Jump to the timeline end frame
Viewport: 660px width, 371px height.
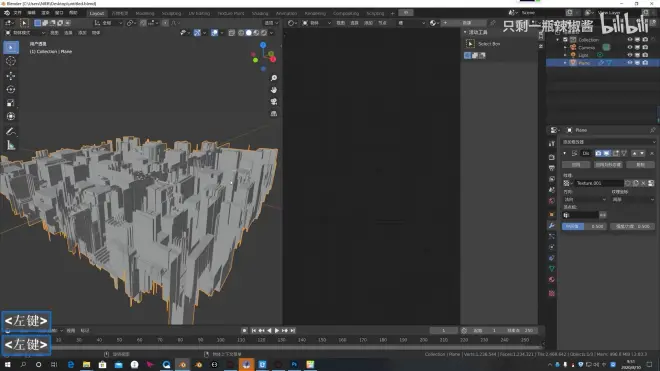tap(293, 331)
